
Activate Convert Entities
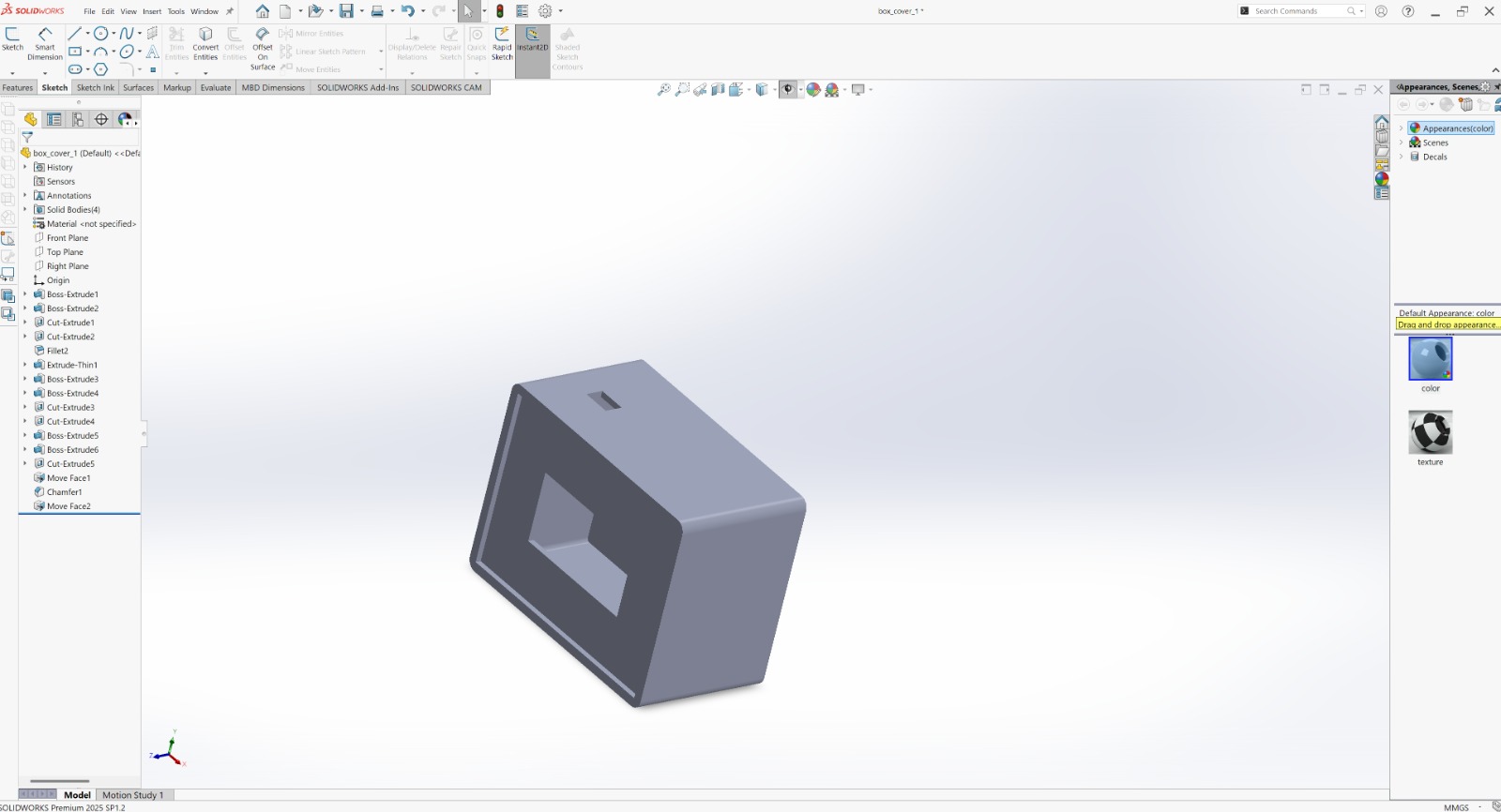205,44
